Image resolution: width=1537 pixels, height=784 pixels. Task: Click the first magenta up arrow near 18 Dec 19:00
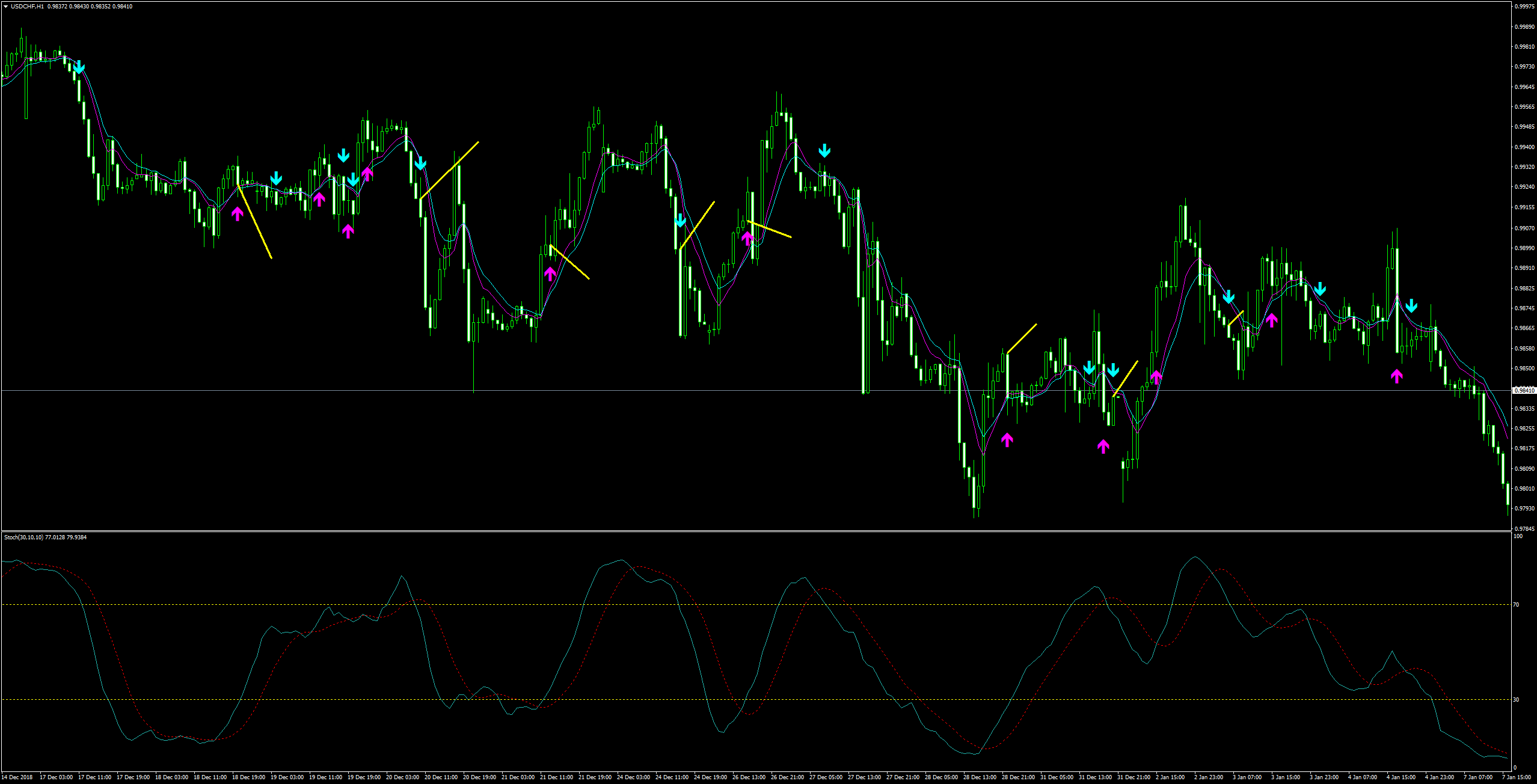coord(238,213)
